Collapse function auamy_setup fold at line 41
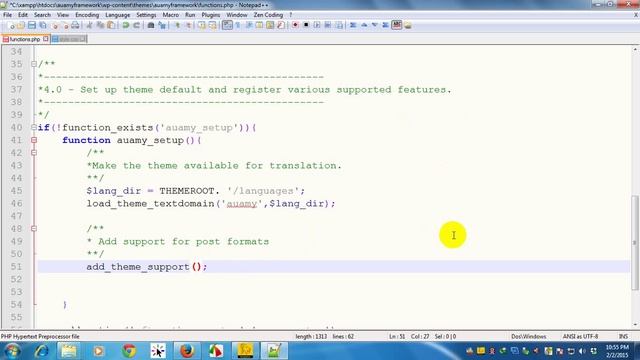 pos(34,140)
